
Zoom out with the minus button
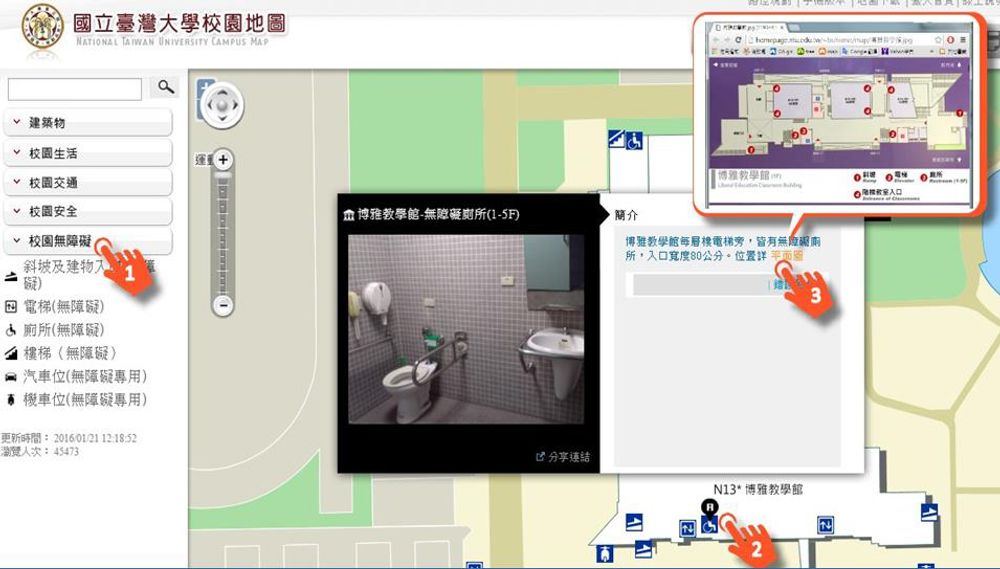pos(224,305)
